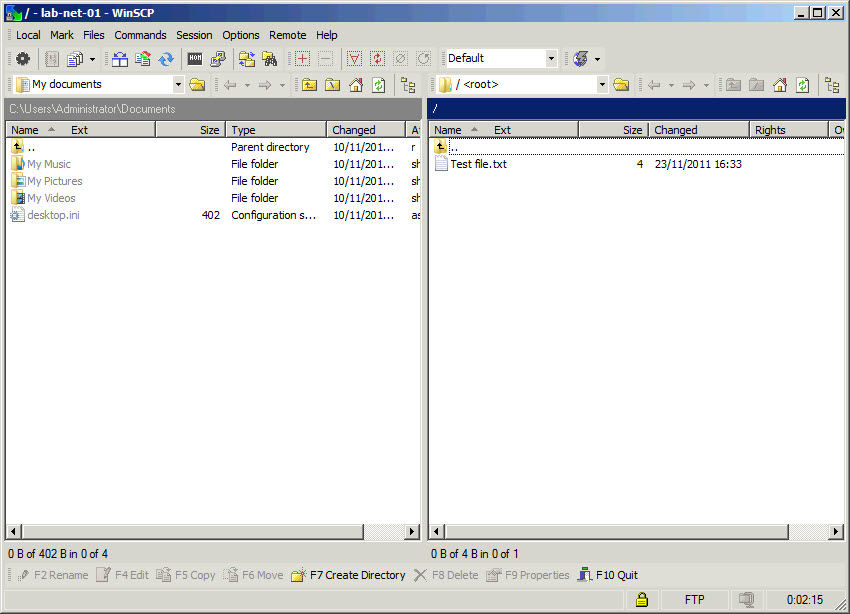Click Find Files binoculars icon
This screenshot has height=614, width=850.
click(x=270, y=59)
